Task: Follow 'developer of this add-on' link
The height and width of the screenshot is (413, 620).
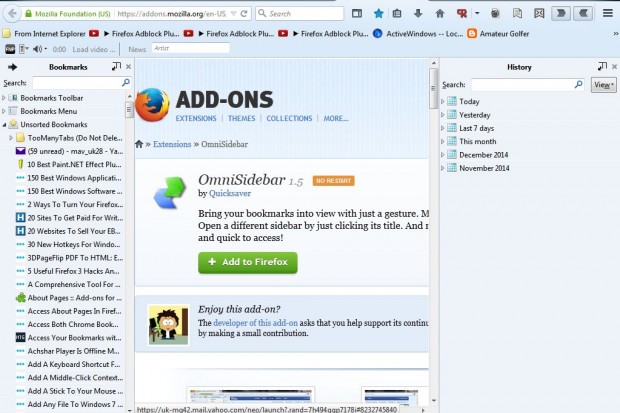Action: click(x=255, y=323)
